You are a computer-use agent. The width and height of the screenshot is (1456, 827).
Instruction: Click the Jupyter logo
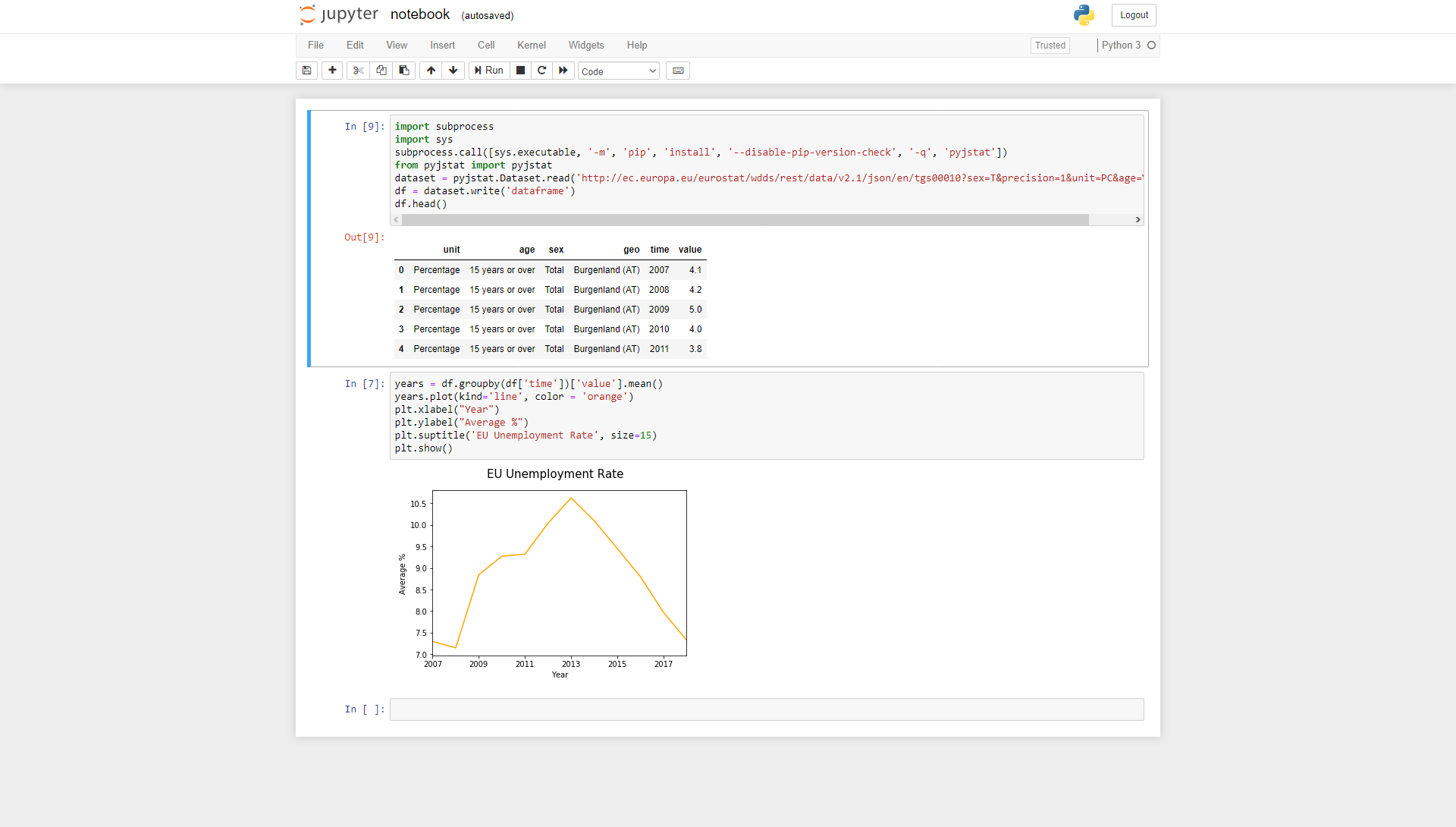pos(339,15)
